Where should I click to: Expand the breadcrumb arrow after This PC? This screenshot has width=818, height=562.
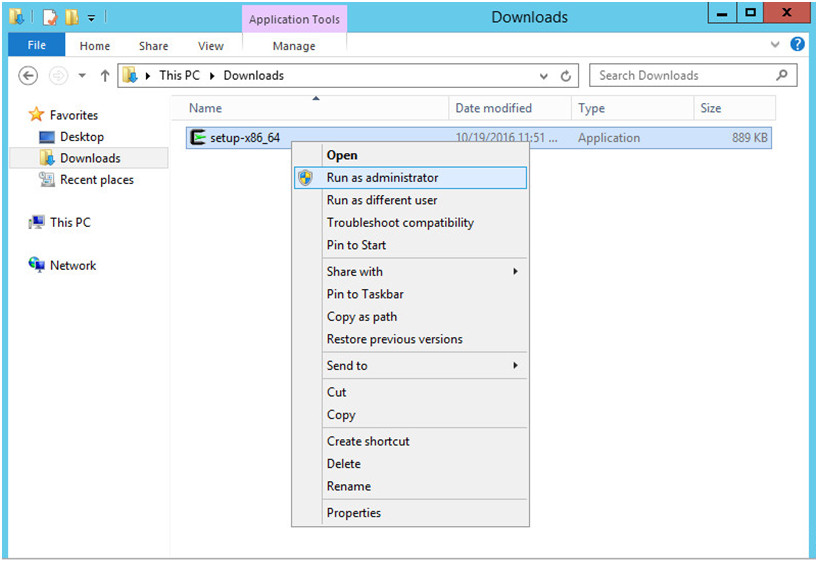click(x=212, y=76)
